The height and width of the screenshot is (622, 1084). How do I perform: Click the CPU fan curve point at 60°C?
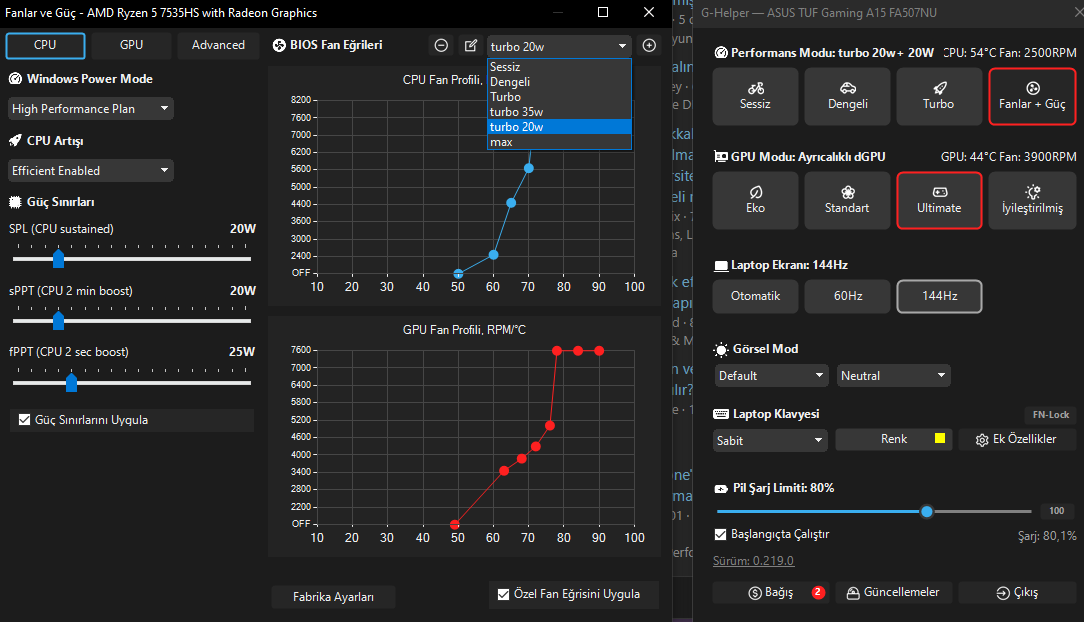(x=494, y=255)
